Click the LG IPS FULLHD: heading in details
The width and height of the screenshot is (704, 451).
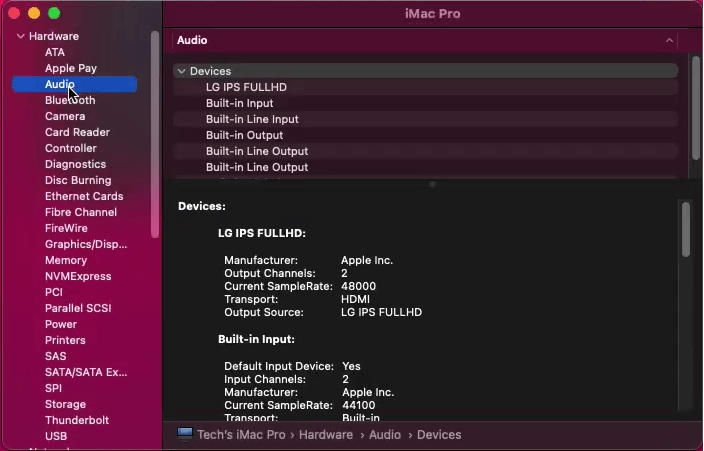(262, 234)
